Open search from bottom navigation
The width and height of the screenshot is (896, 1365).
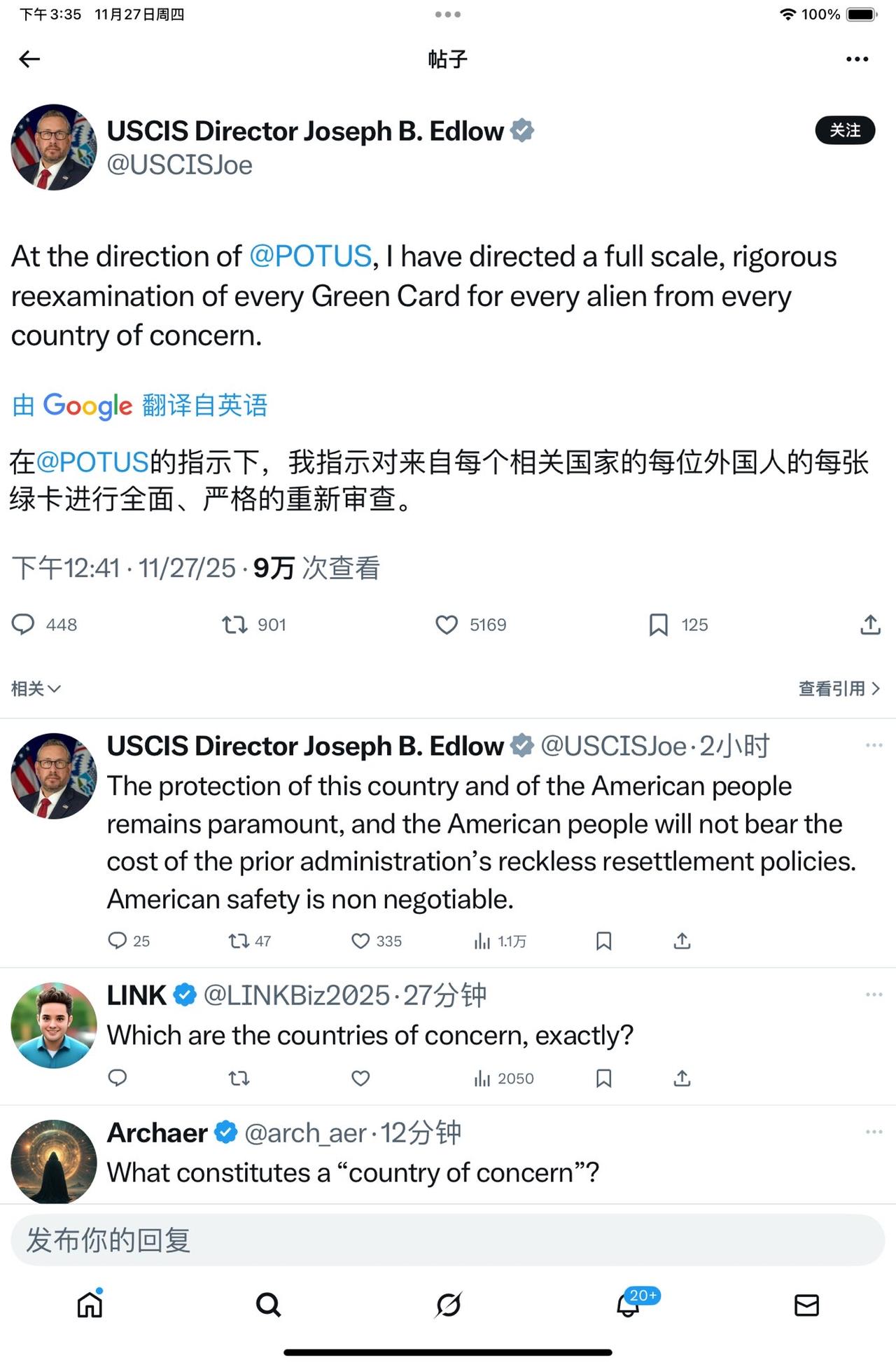click(269, 1305)
